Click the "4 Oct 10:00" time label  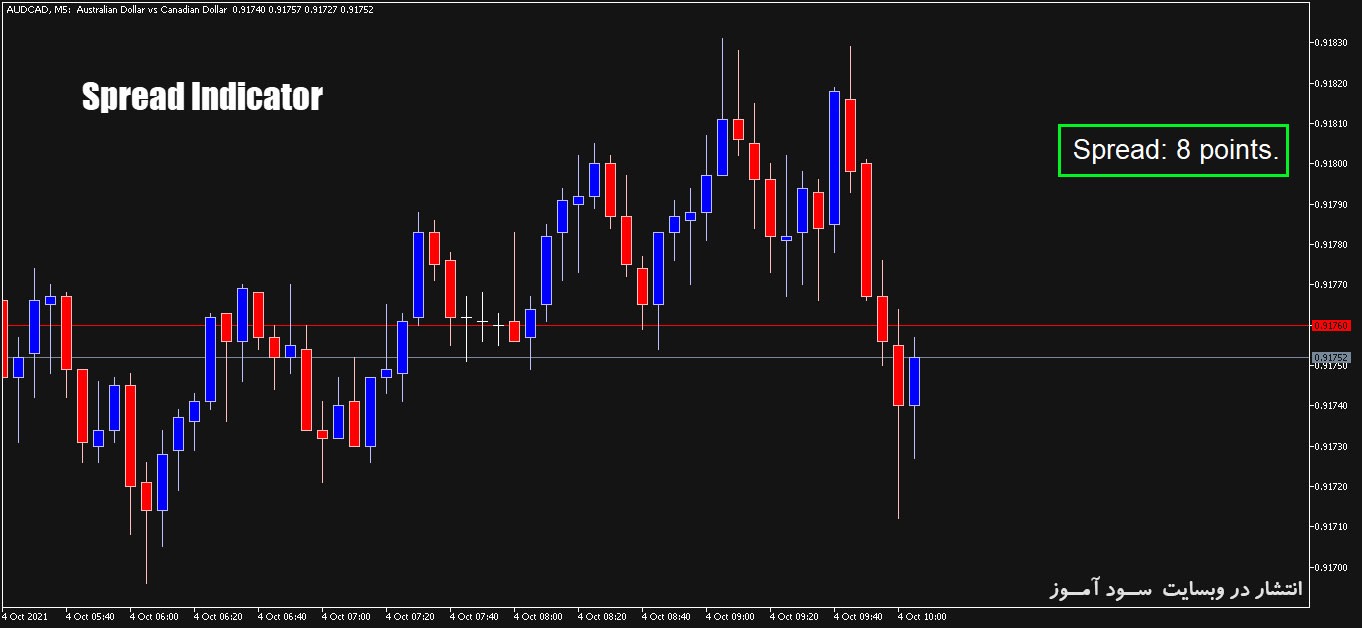tap(924, 617)
